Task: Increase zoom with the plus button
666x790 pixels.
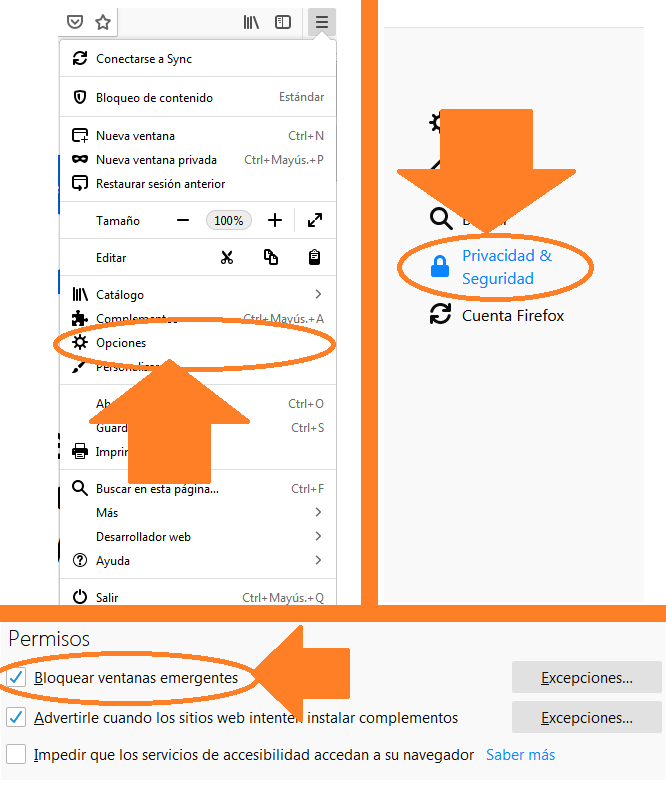Action: [275, 220]
